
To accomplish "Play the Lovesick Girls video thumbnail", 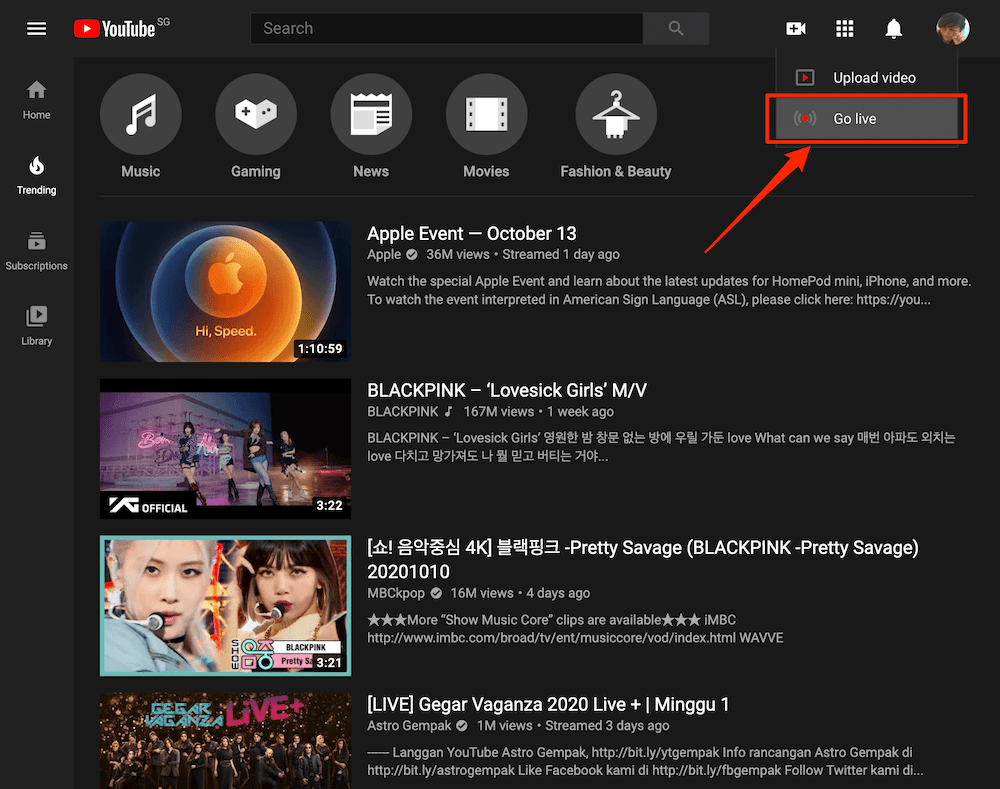I will (225, 448).
